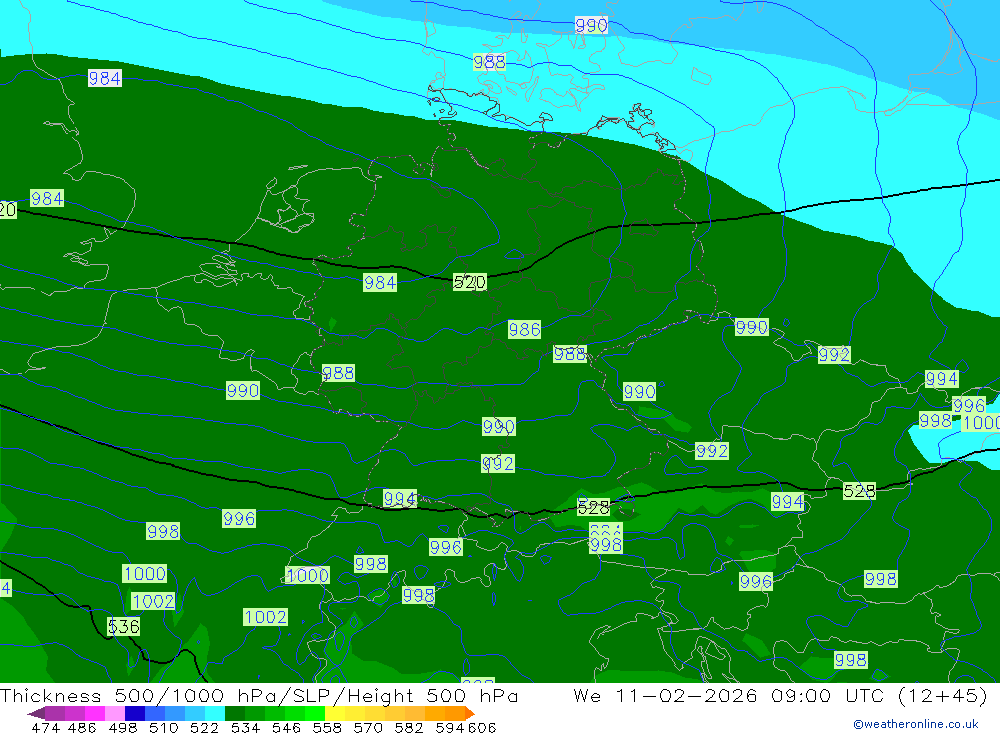
Task: Click the '546' legend value
Action: coord(286,727)
